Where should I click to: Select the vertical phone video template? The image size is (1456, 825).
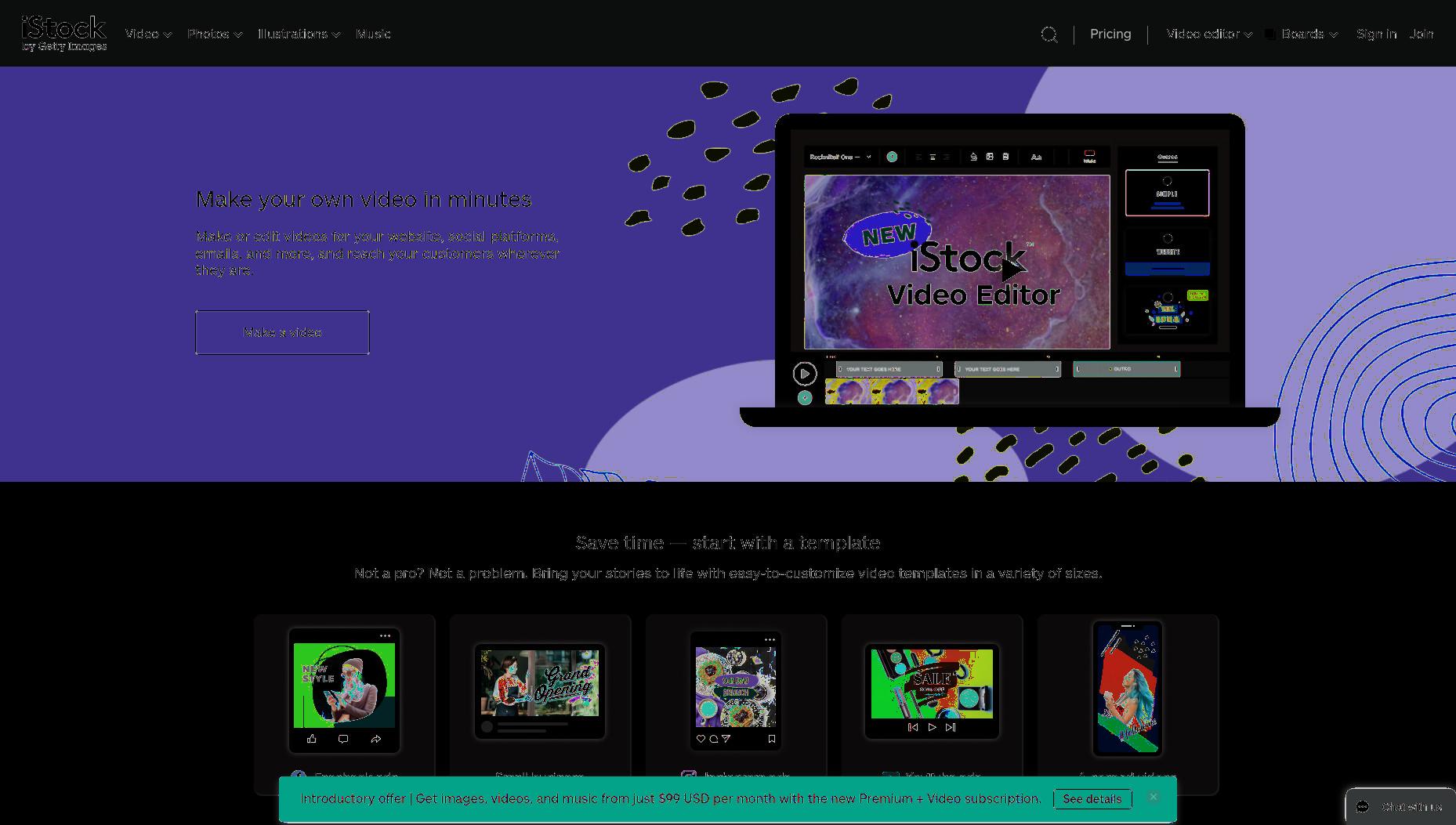(1128, 689)
